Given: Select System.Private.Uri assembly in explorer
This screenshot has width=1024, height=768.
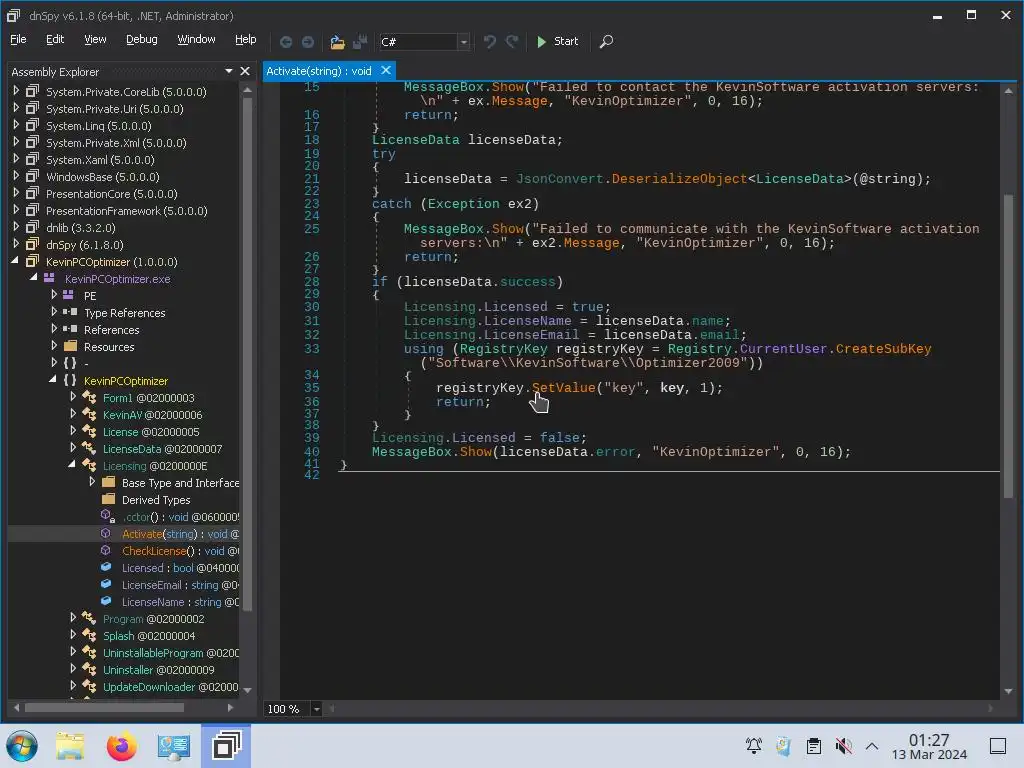Looking at the screenshot, I should point(114,109).
